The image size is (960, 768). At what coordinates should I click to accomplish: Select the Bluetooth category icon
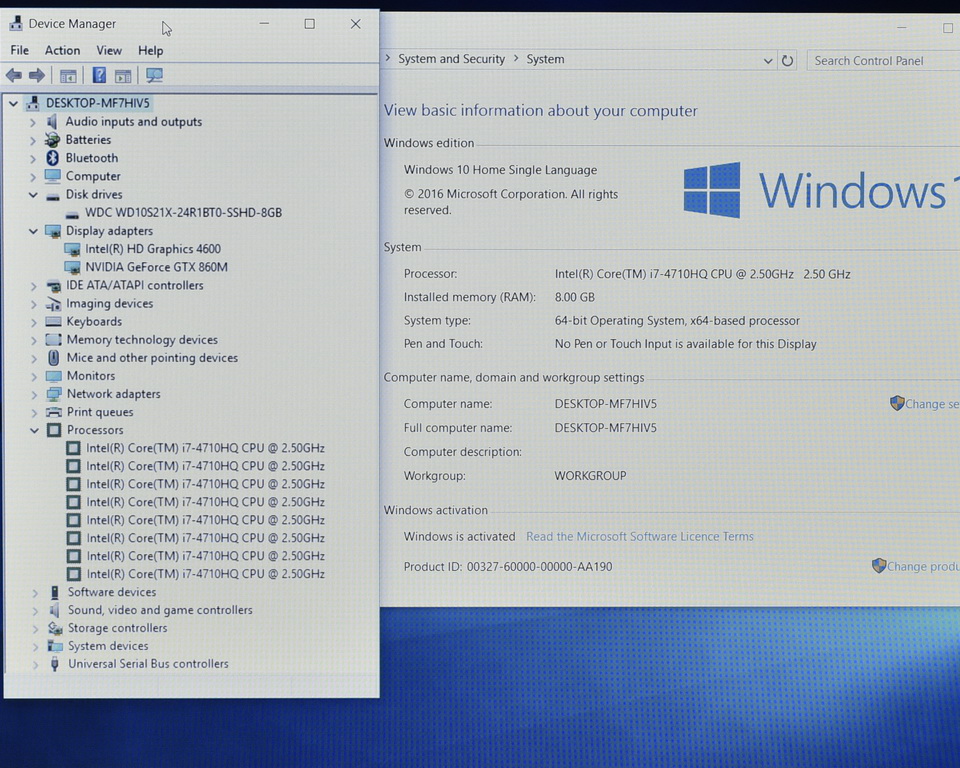(53, 158)
